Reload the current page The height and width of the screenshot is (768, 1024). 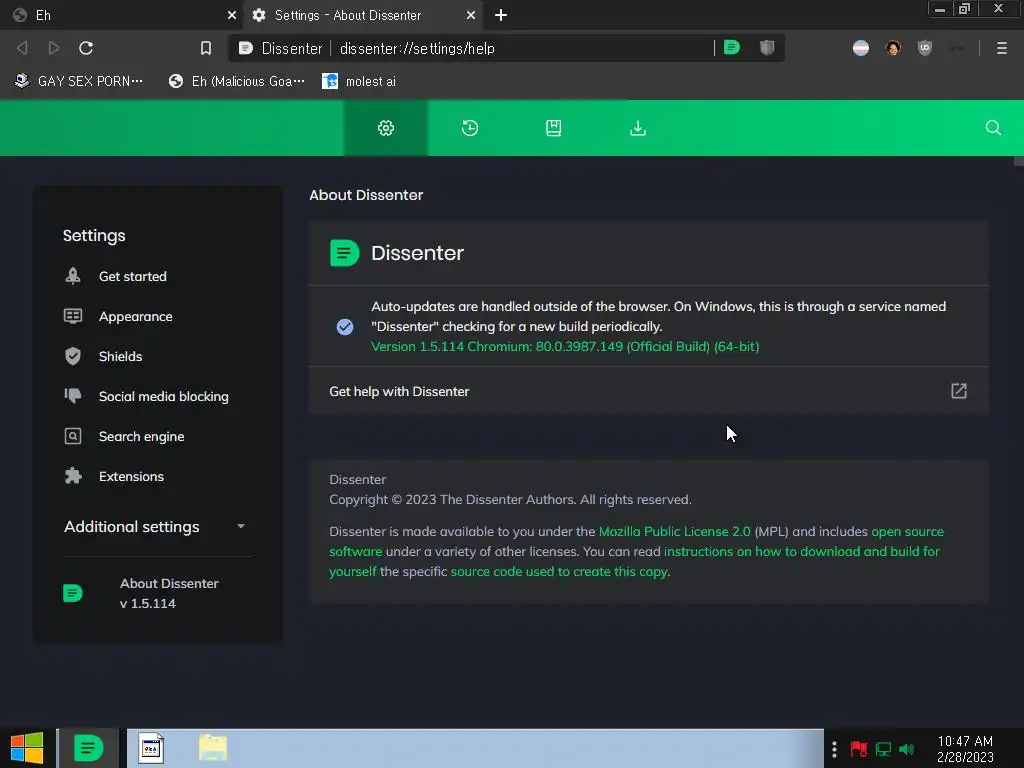86,48
